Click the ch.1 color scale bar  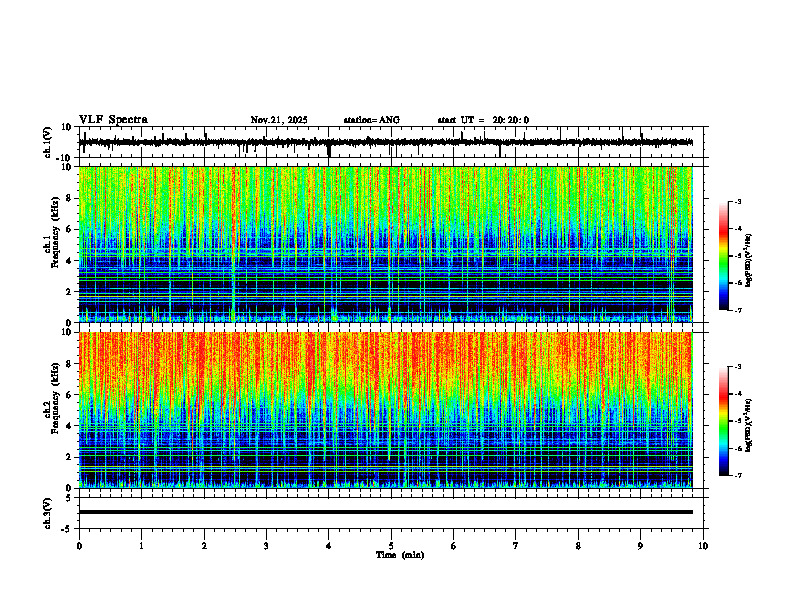[x=723, y=256]
